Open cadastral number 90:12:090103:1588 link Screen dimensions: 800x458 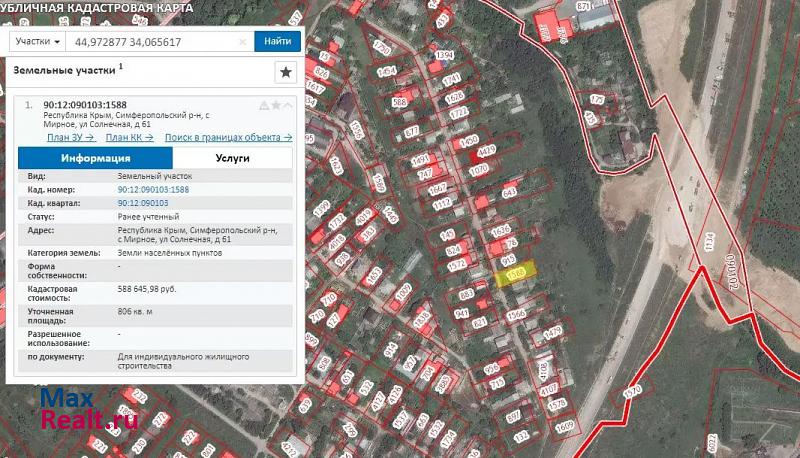click(x=153, y=189)
